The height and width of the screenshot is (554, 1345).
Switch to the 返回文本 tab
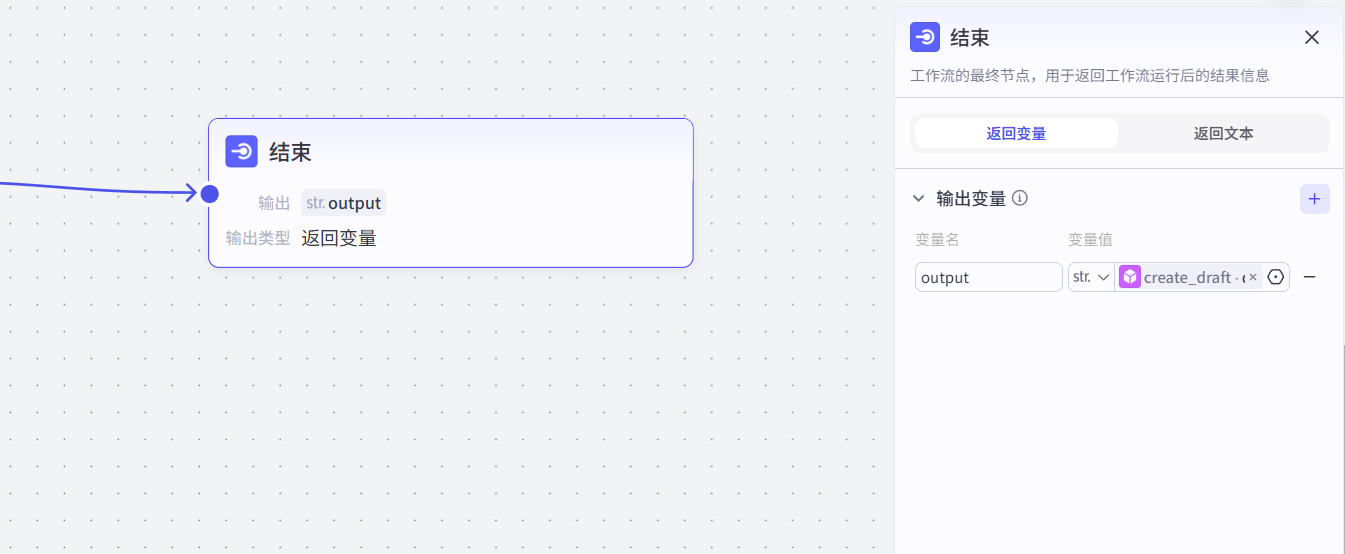pyautogui.click(x=1223, y=133)
